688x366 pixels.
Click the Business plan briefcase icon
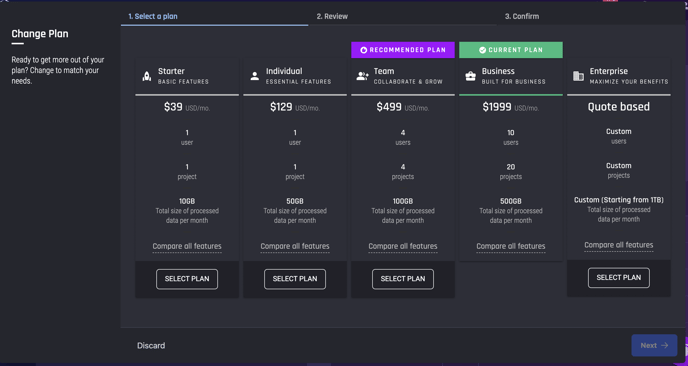[470, 76]
